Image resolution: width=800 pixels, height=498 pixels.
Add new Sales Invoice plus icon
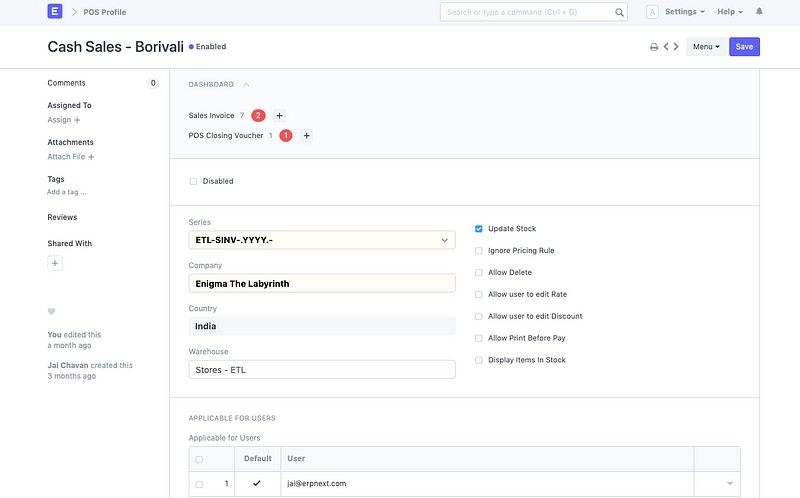point(280,116)
